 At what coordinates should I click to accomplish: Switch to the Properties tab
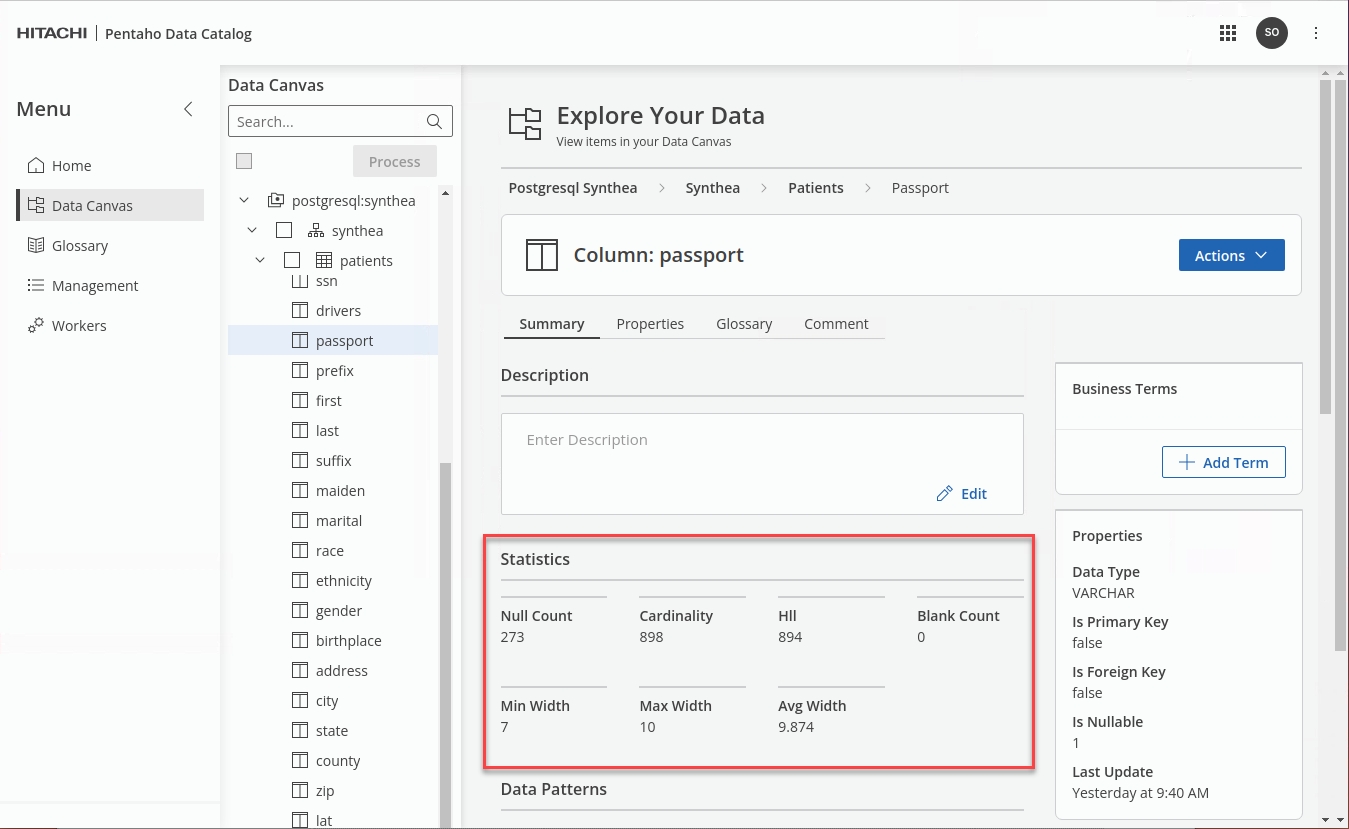650,324
